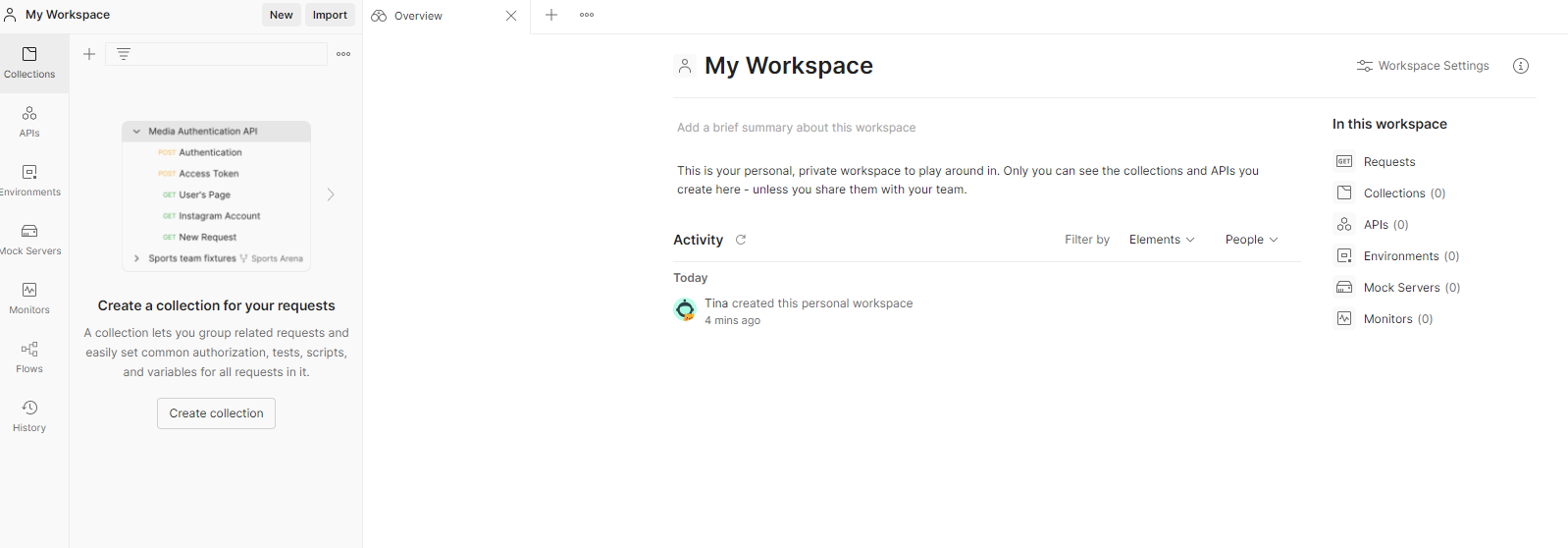Open the People filter dropdown
This screenshot has height=548, width=1568.
point(1251,240)
